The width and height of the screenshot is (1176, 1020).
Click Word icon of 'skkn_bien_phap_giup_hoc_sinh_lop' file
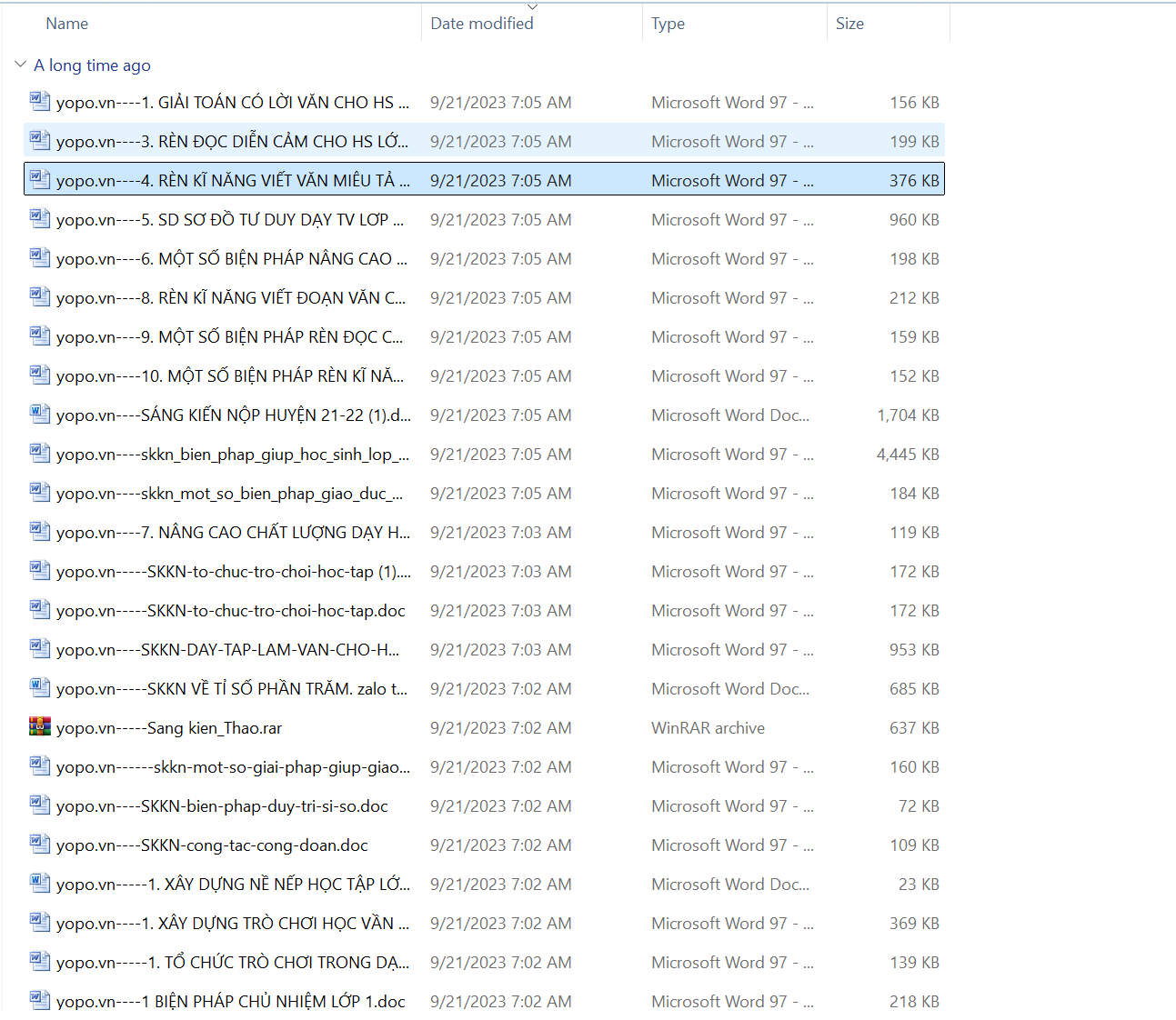[x=39, y=453]
